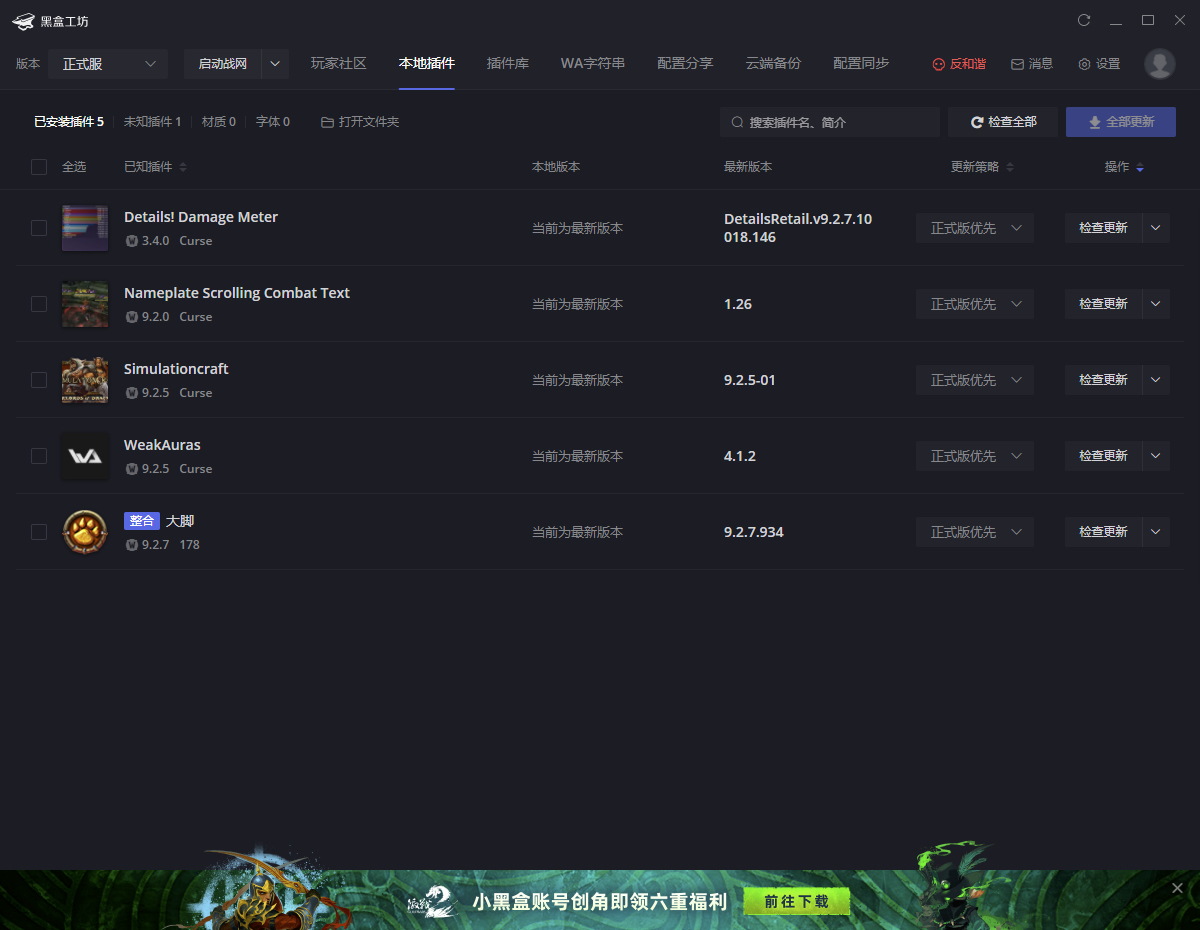1200x930 pixels.
Task: Sort by 操作 column arrow
Action: (1139, 167)
